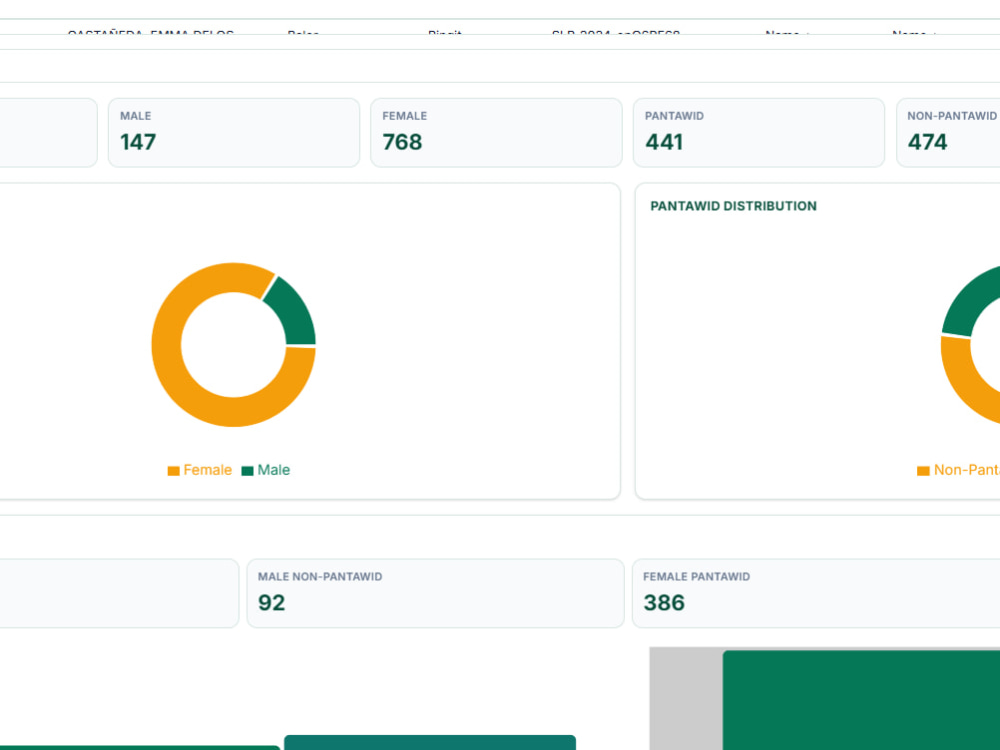
Task: Click the MALE NON-PANTAWID 92 card
Action: (x=436, y=593)
